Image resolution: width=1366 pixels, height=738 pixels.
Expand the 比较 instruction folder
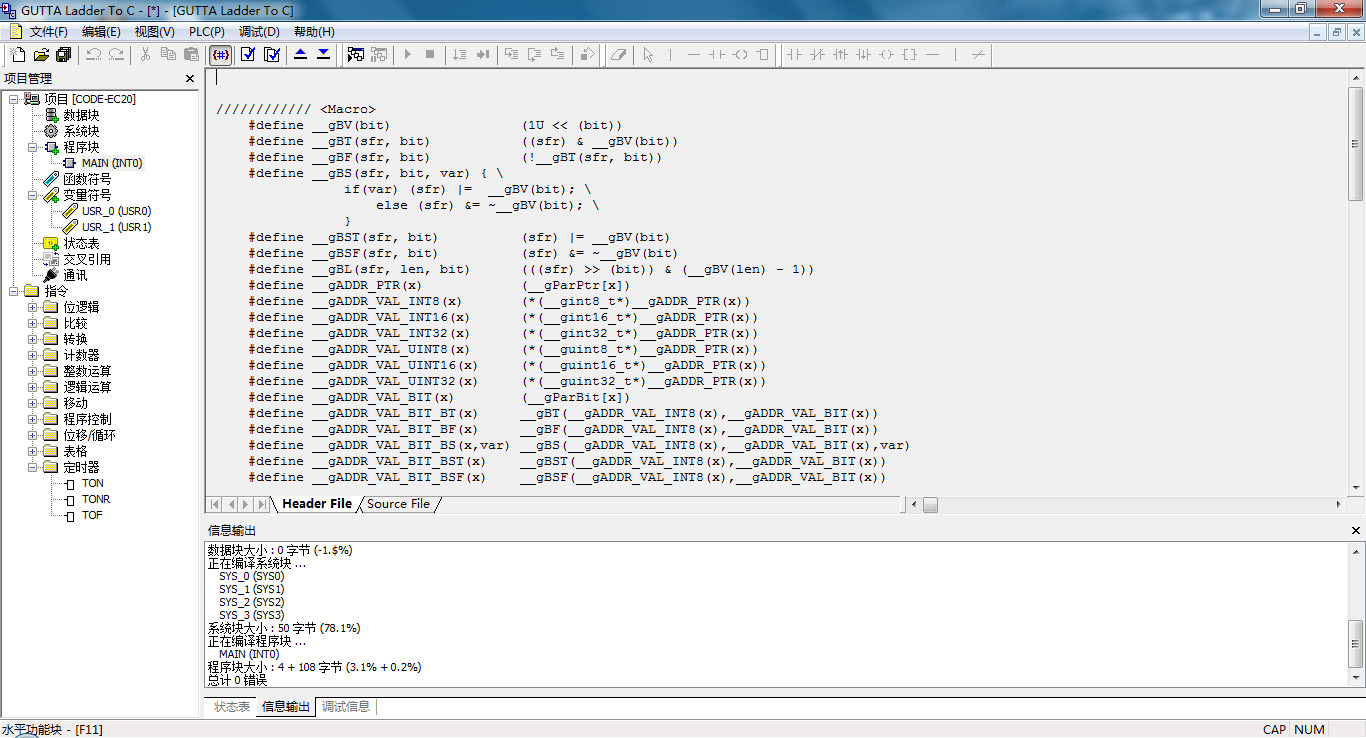[33, 323]
